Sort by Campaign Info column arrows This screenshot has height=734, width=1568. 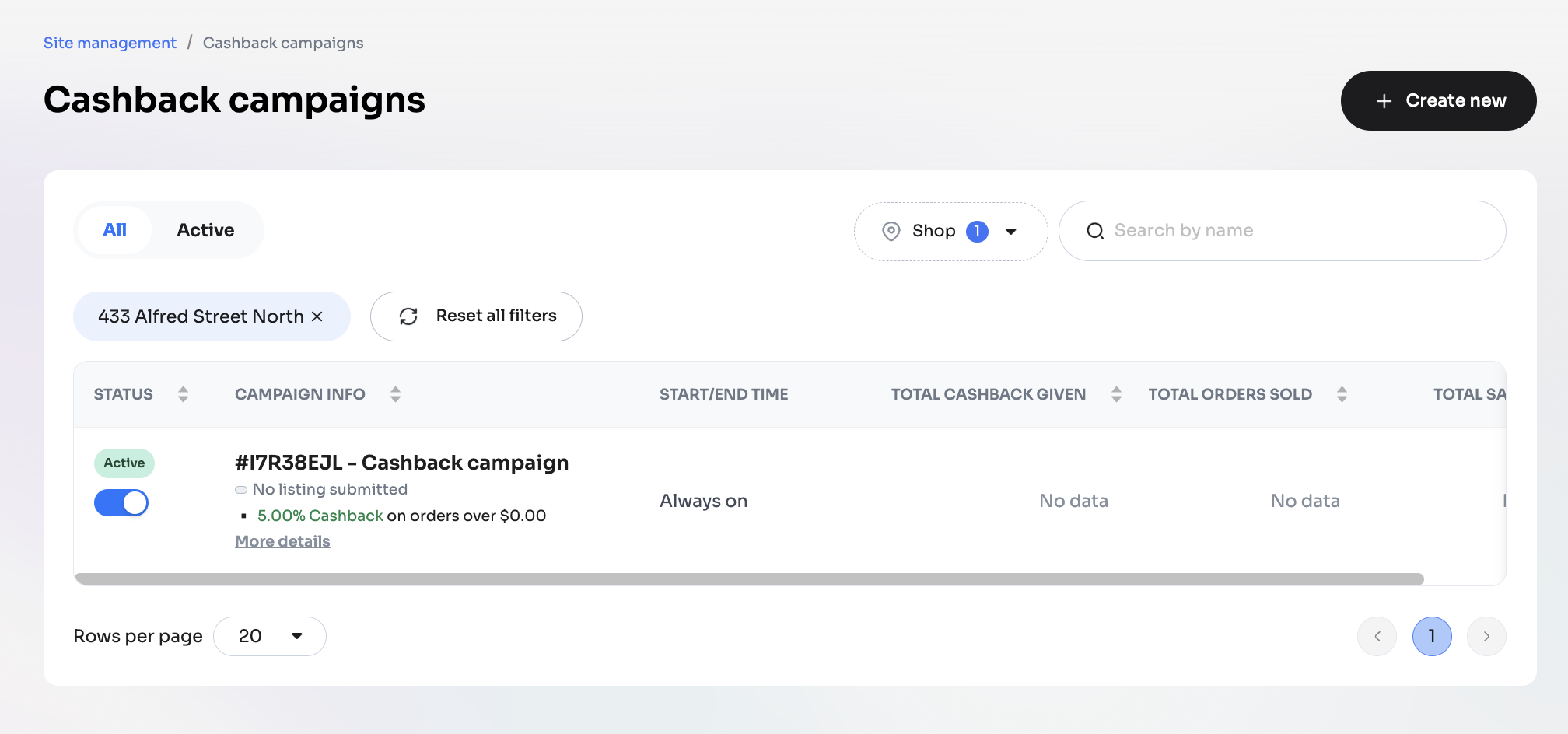(x=395, y=394)
